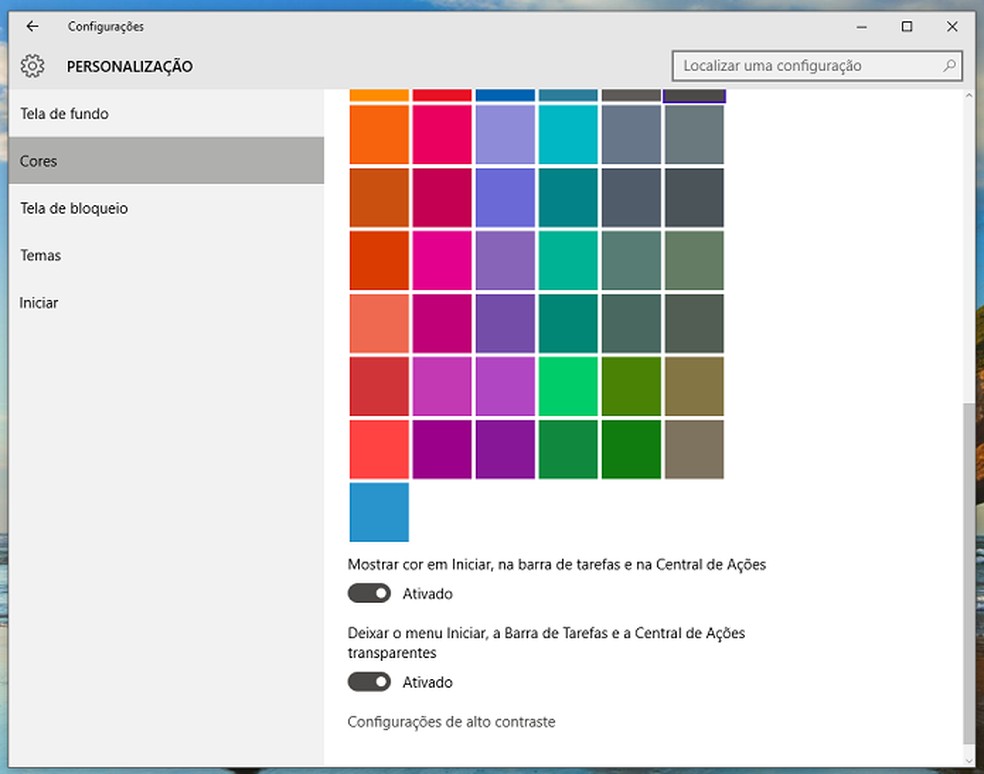
Task: Click the magnifier icon in the search box
Action: [949, 66]
